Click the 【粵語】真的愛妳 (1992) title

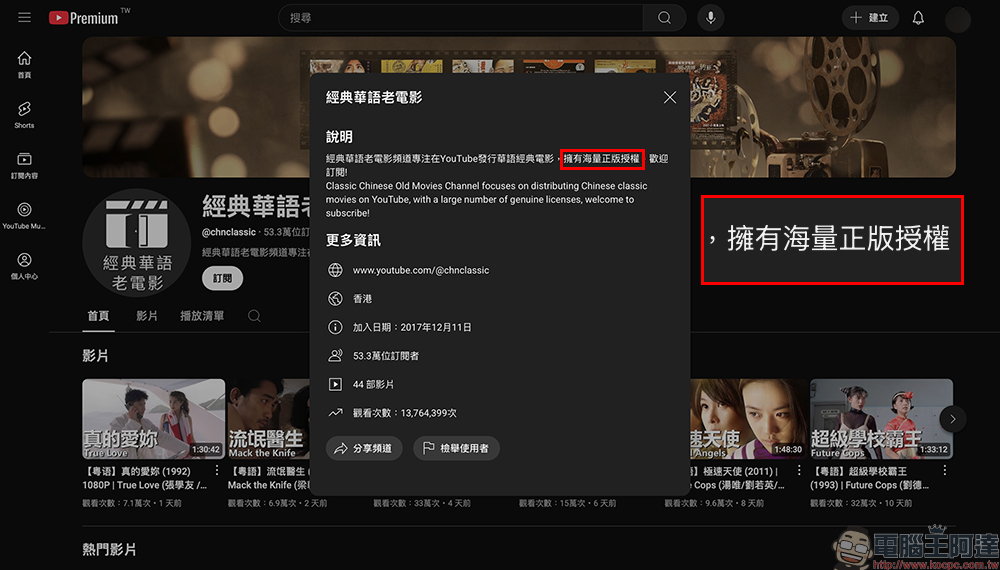point(145,478)
